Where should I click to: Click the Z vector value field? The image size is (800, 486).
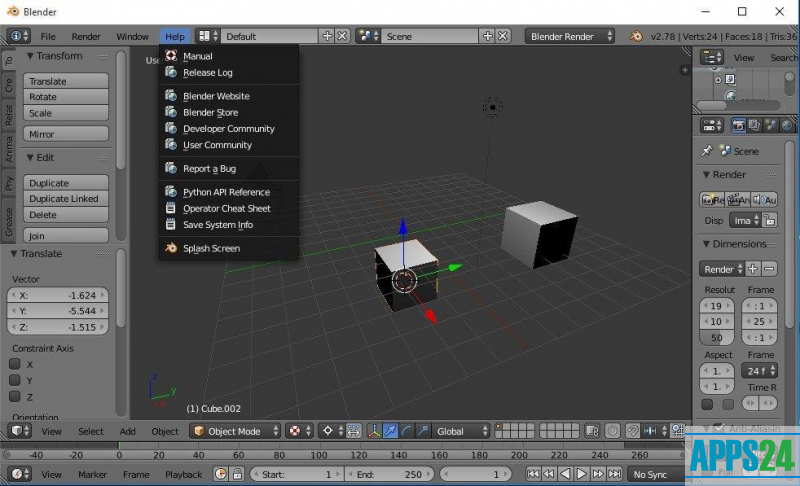[58, 327]
